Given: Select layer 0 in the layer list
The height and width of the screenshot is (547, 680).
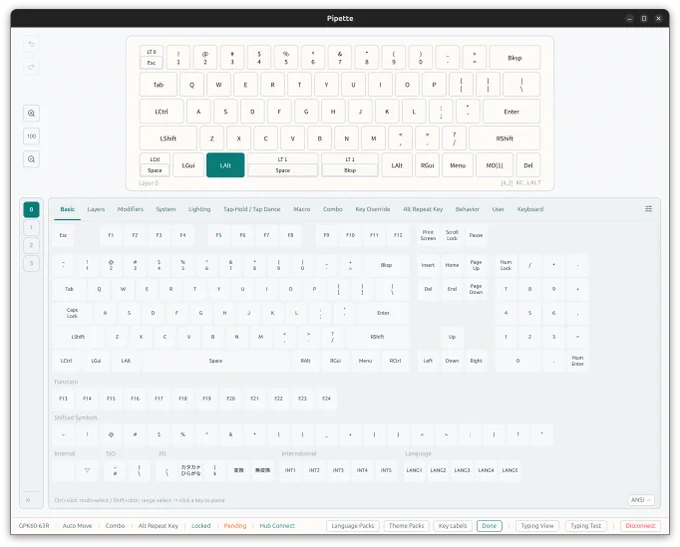Looking at the screenshot, I should coord(31,210).
